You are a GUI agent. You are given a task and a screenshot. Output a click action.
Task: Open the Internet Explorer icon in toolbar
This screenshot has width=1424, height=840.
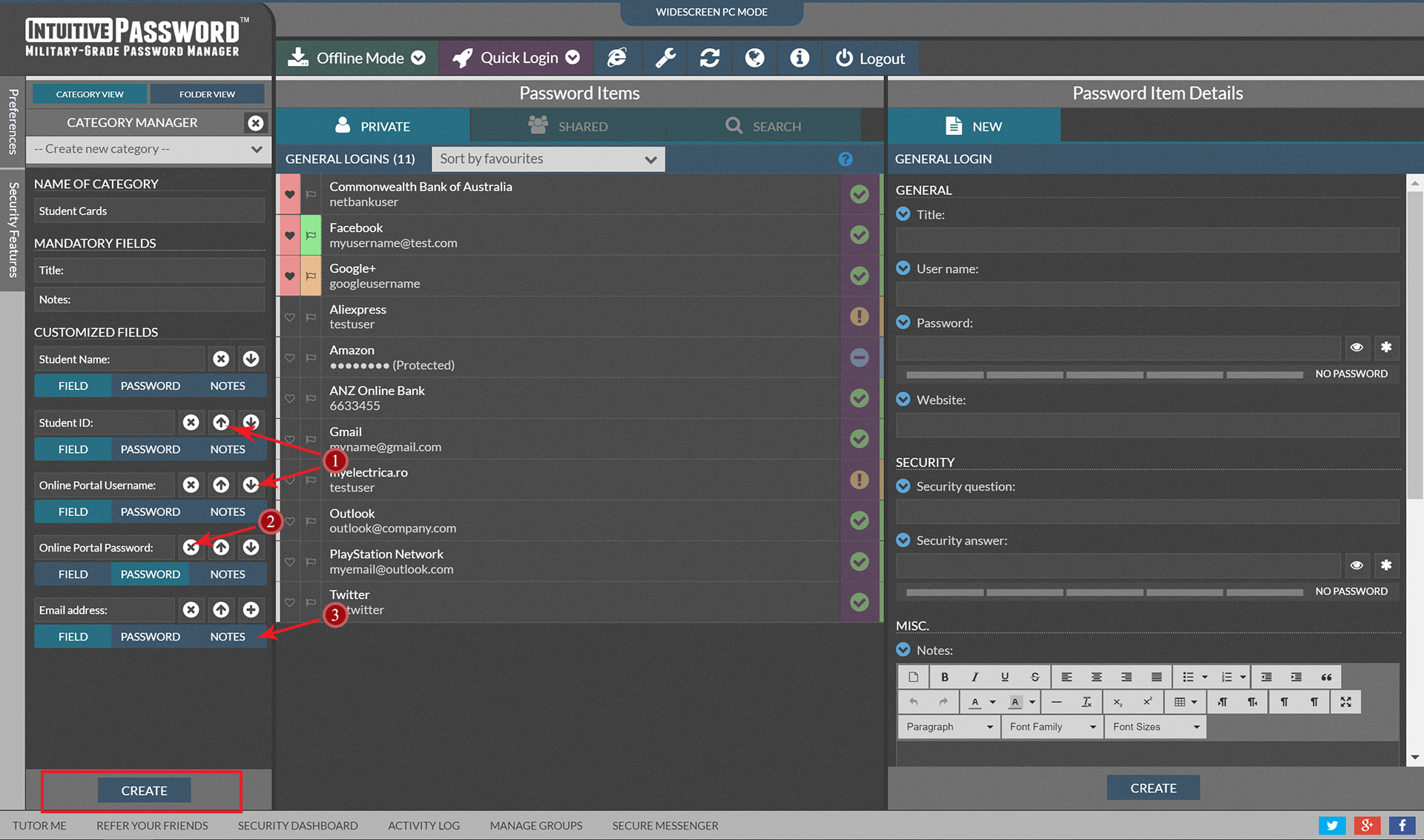pos(616,58)
